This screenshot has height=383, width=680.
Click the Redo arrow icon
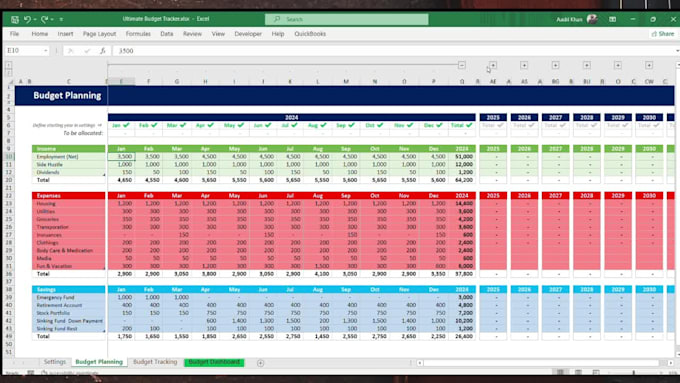pyautogui.click(x=44, y=19)
